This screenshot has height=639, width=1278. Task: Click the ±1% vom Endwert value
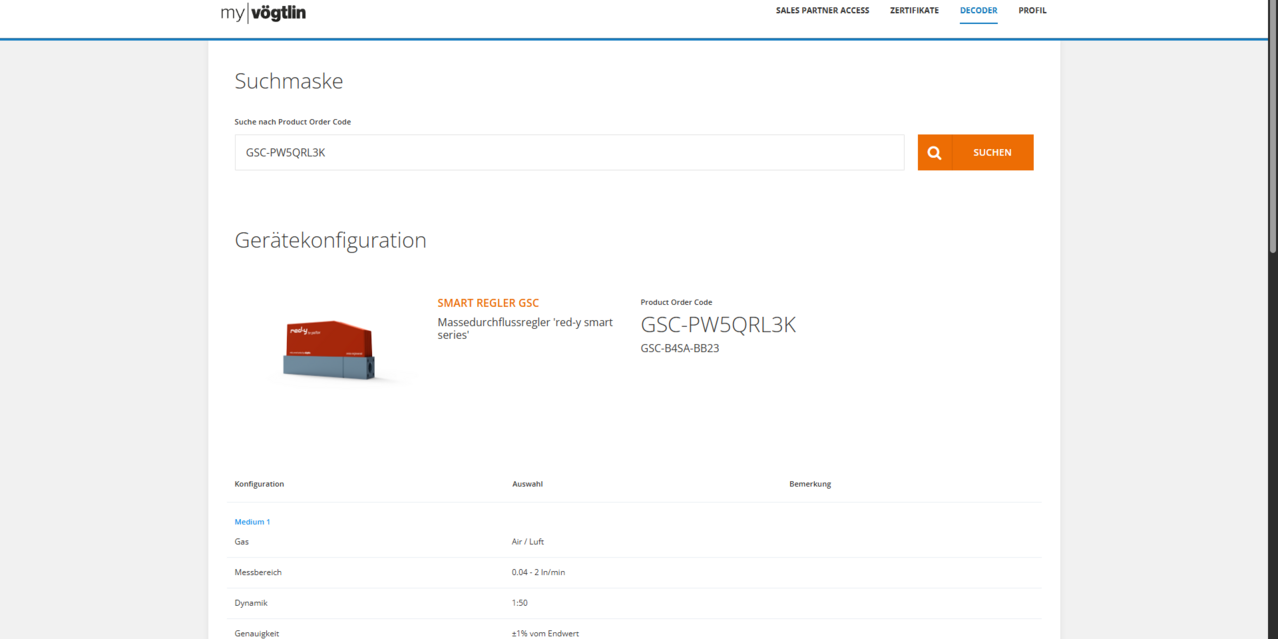(545, 634)
